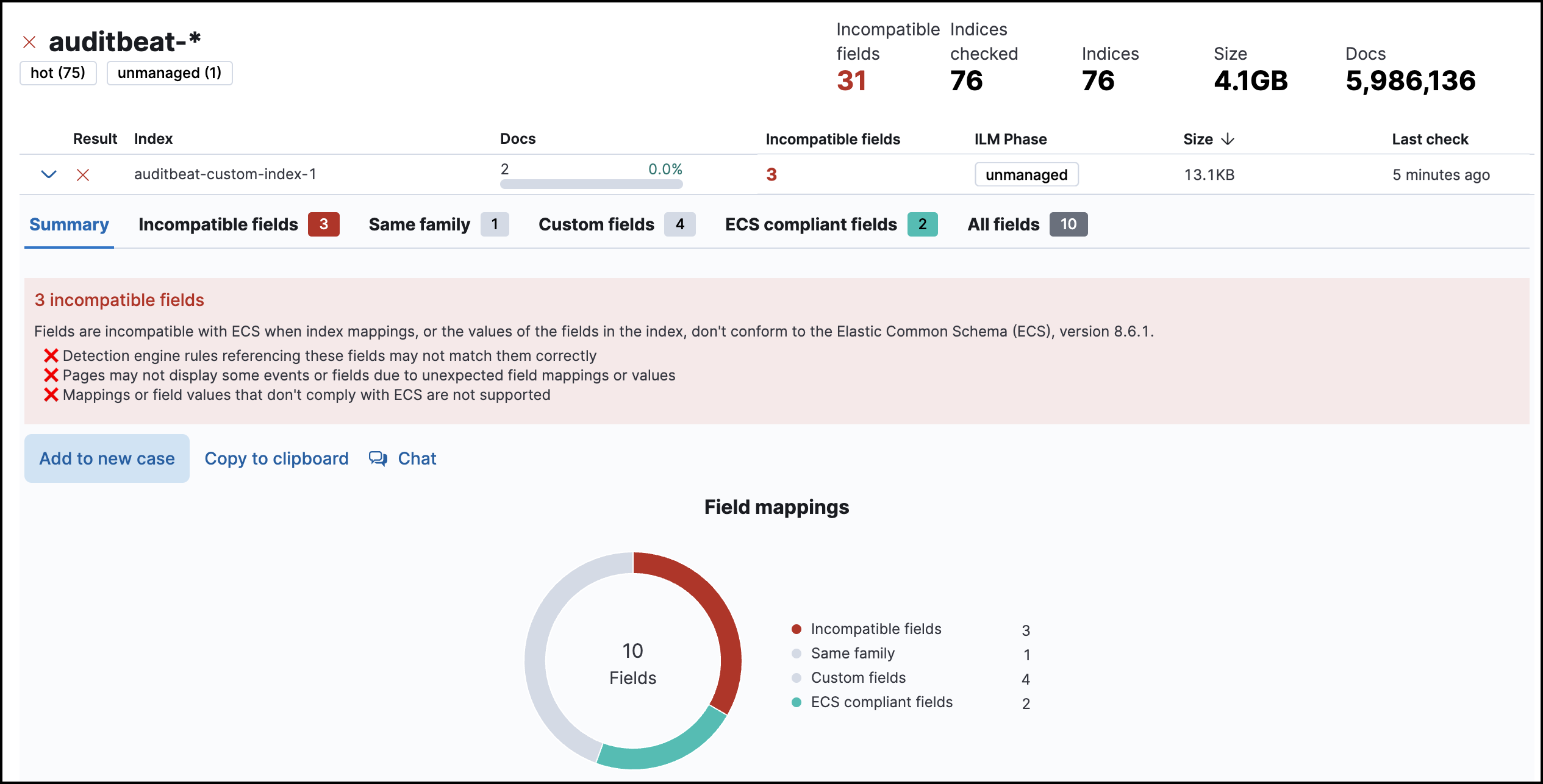Toggle the ECS compliant fields legend entry
1543x784 pixels.
click(x=881, y=702)
